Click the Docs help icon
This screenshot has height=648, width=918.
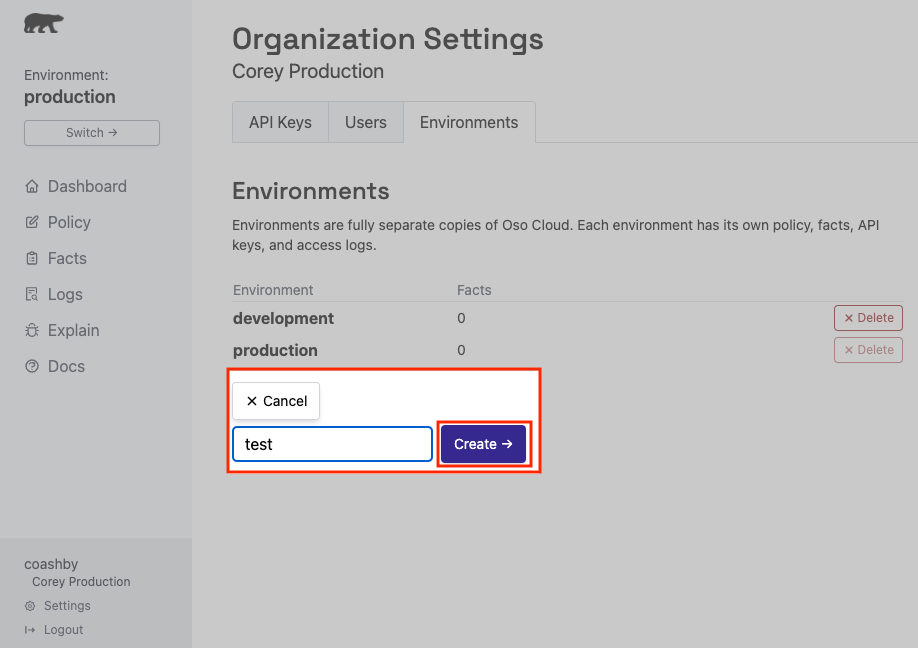(x=31, y=367)
